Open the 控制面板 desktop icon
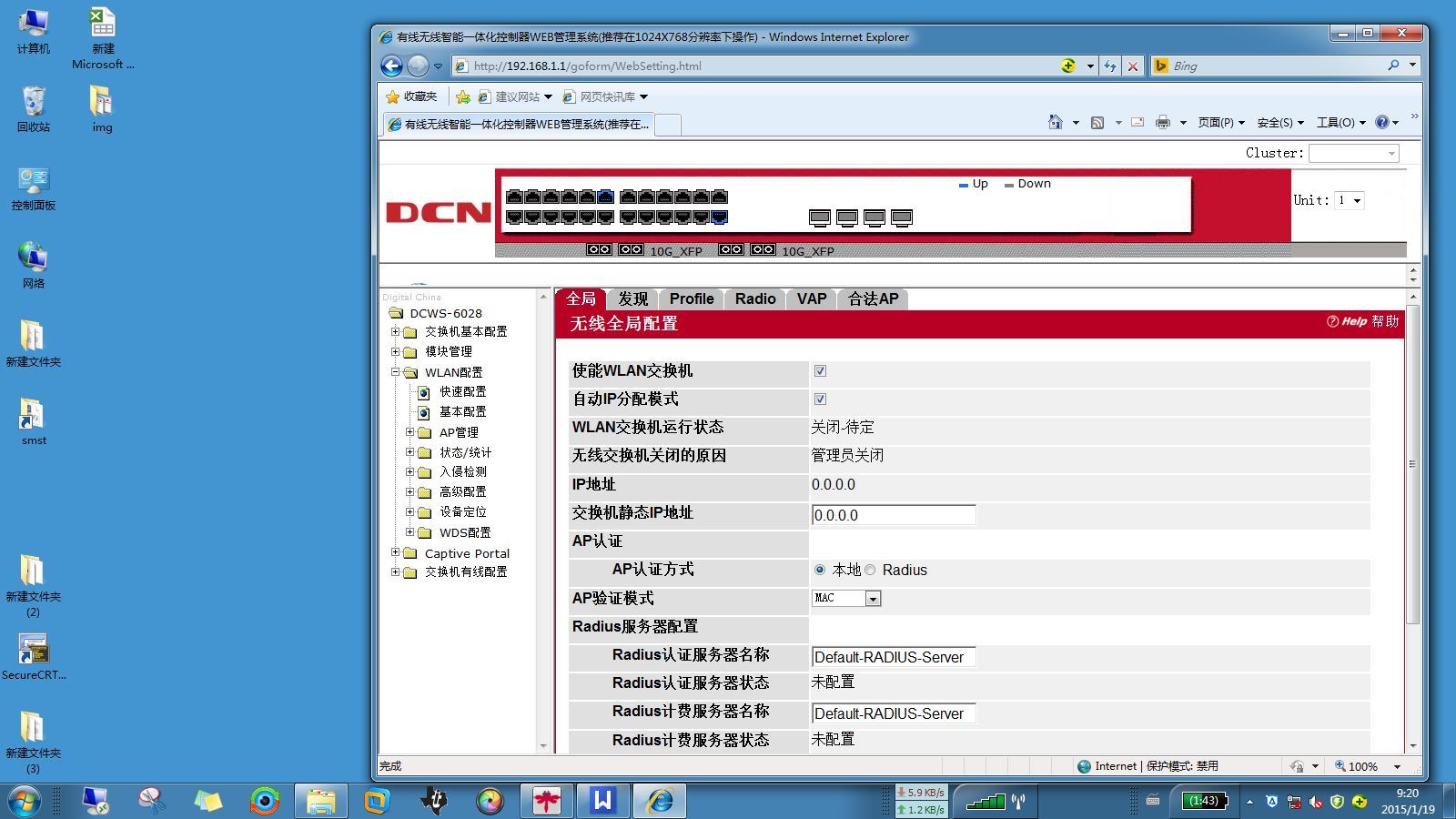Image resolution: width=1456 pixels, height=819 pixels. pos(34,188)
